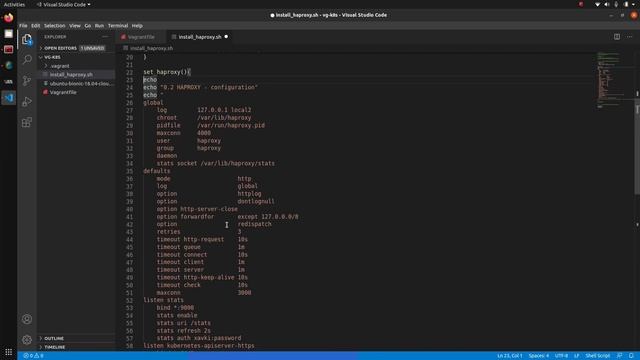640x360 pixels.
Task: Click 'listen kubernetes-apiserver-https' line
Action: (x=199, y=346)
